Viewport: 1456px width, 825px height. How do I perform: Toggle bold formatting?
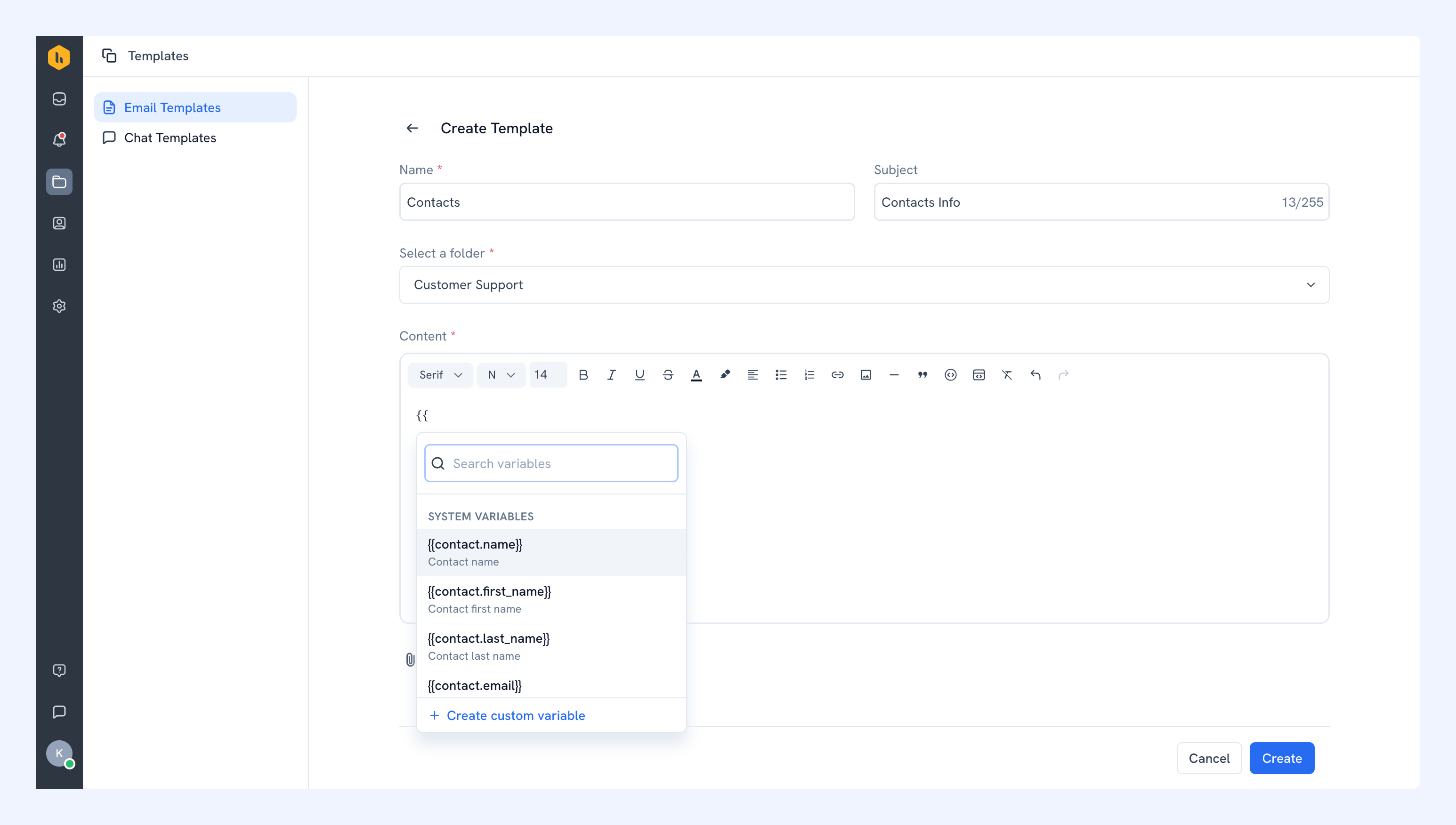(x=583, y=374)
